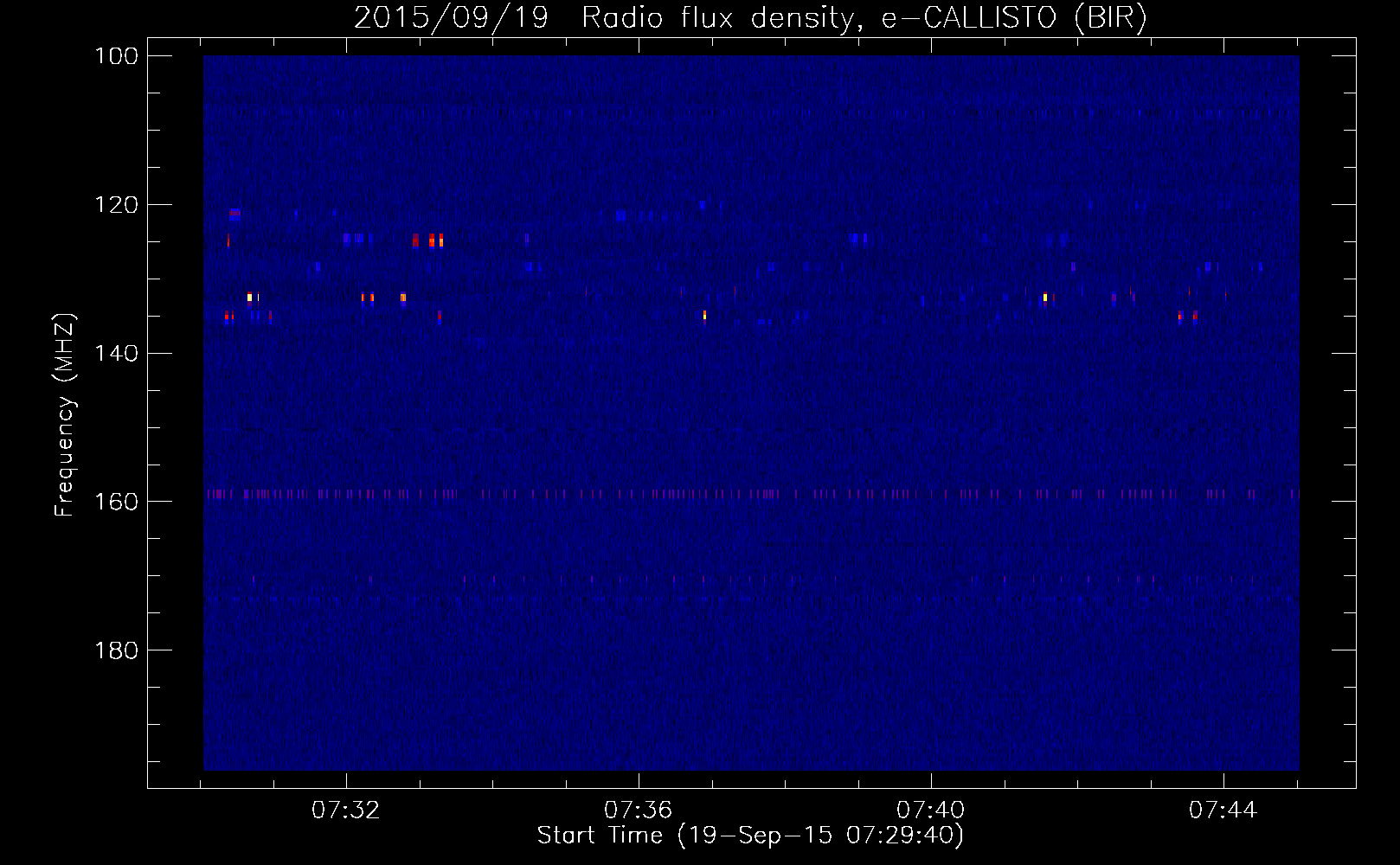Click the plot title "Radio flux density, e-CALLISTO (BIR)"

pyautogui.click(x=864, y=18)
